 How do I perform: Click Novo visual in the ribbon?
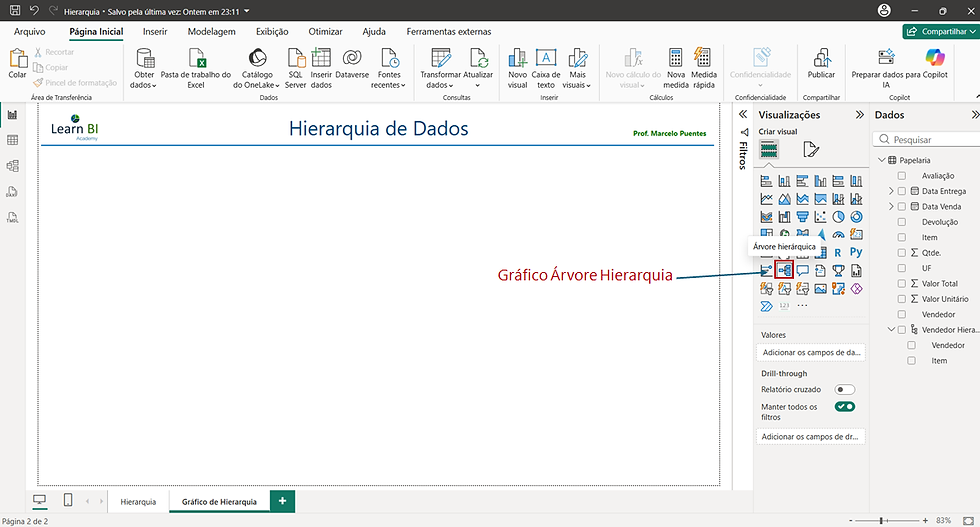pyautogui.click(x=518, y=68)
